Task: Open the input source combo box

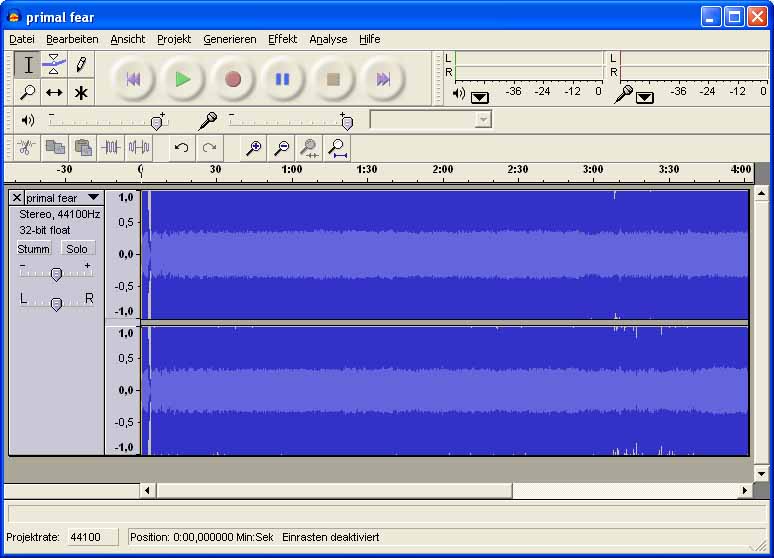Action: coord(431,120)
